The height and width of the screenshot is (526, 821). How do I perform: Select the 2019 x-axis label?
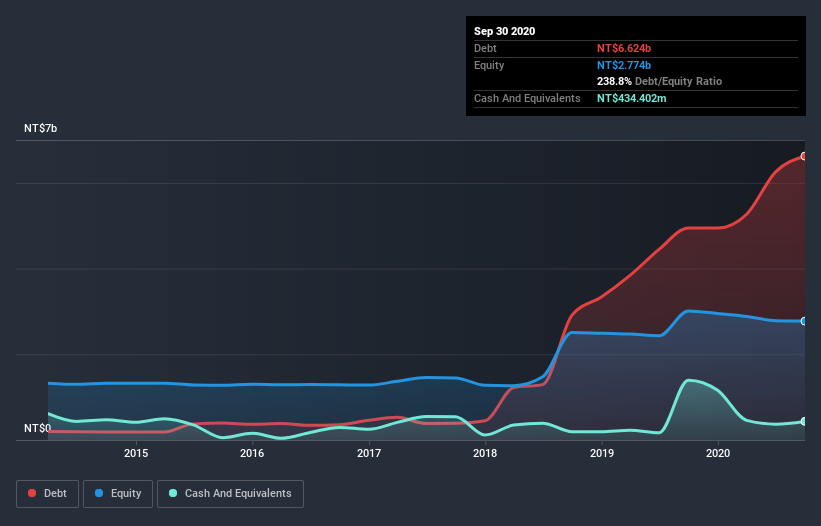[x=602, y=453]
